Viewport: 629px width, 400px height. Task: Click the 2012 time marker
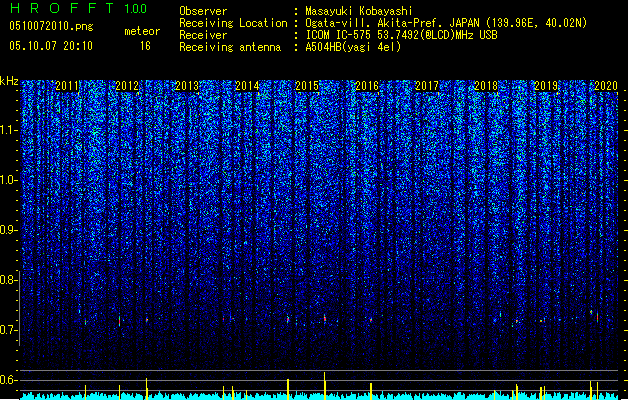coord(127,86)
